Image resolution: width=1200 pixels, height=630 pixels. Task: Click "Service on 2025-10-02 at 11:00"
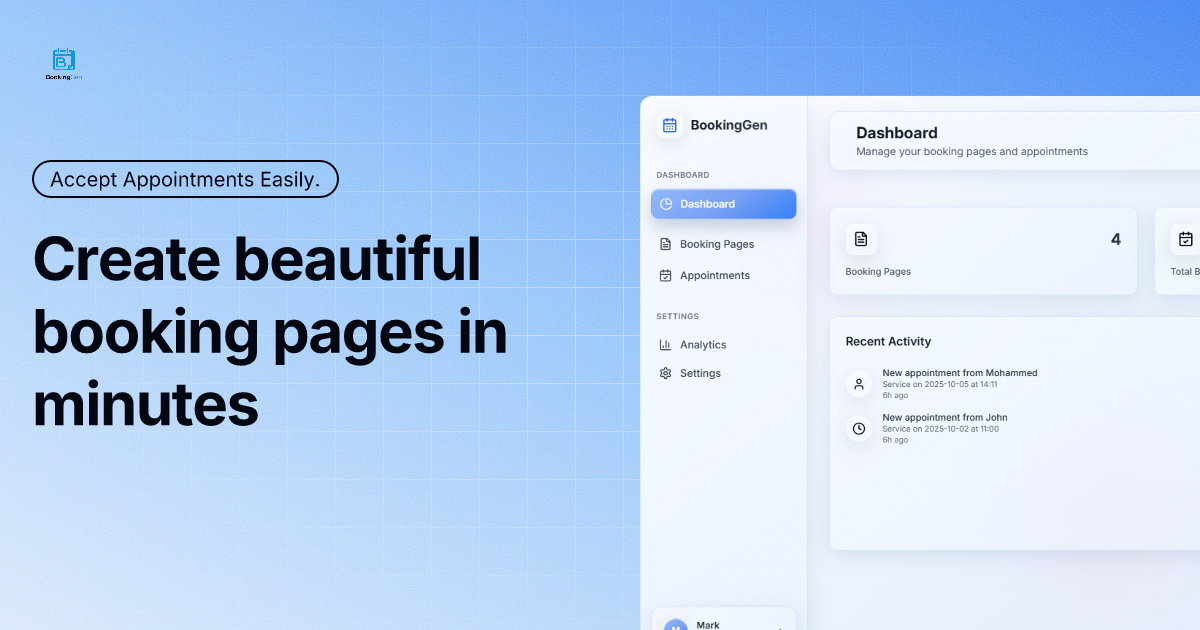coord(940,429)
